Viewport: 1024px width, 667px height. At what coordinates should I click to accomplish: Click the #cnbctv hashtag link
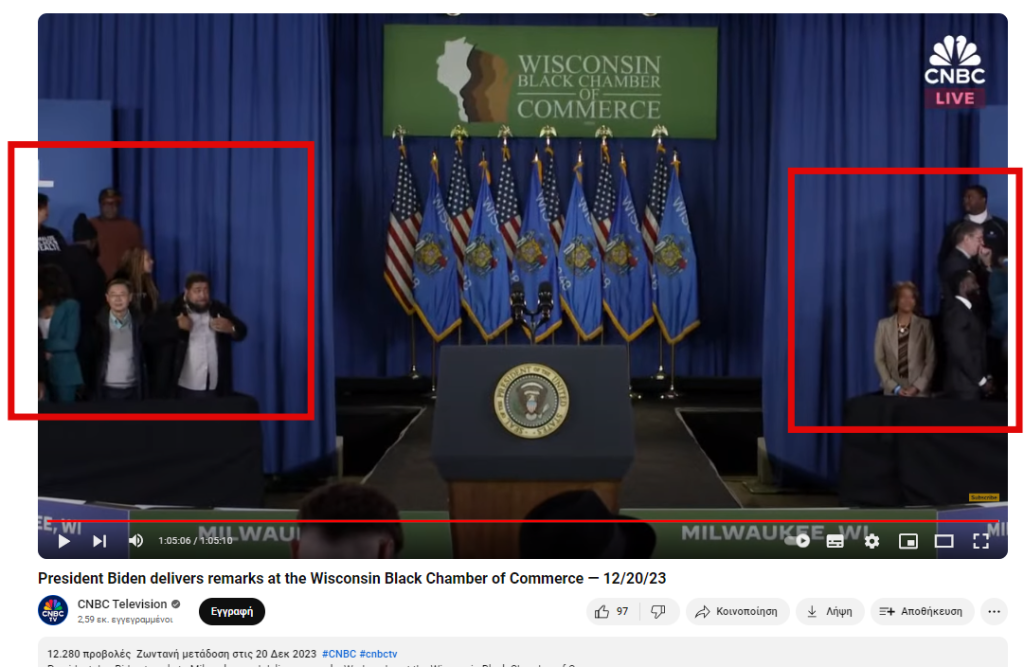[378, 654]
